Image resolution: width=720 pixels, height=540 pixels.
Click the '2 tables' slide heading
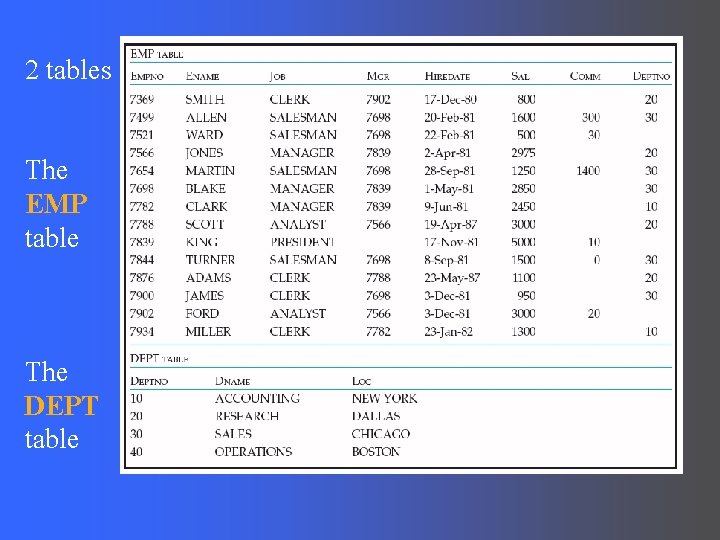click(68, 70)
